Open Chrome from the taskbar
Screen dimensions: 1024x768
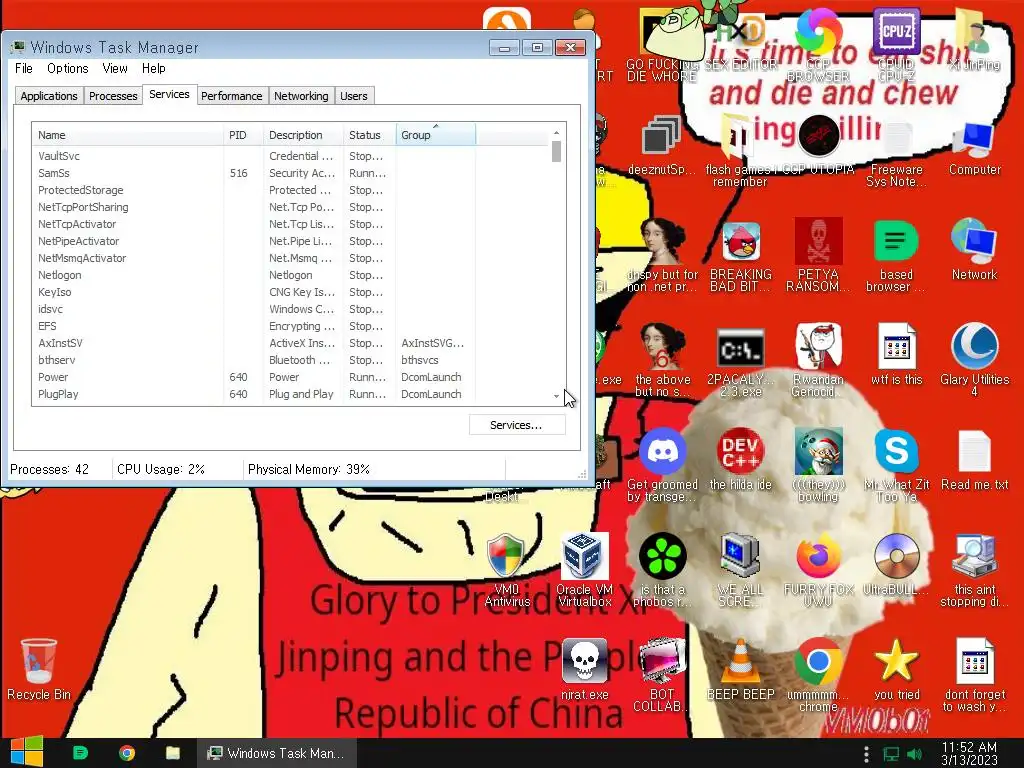tap(127, 753)
